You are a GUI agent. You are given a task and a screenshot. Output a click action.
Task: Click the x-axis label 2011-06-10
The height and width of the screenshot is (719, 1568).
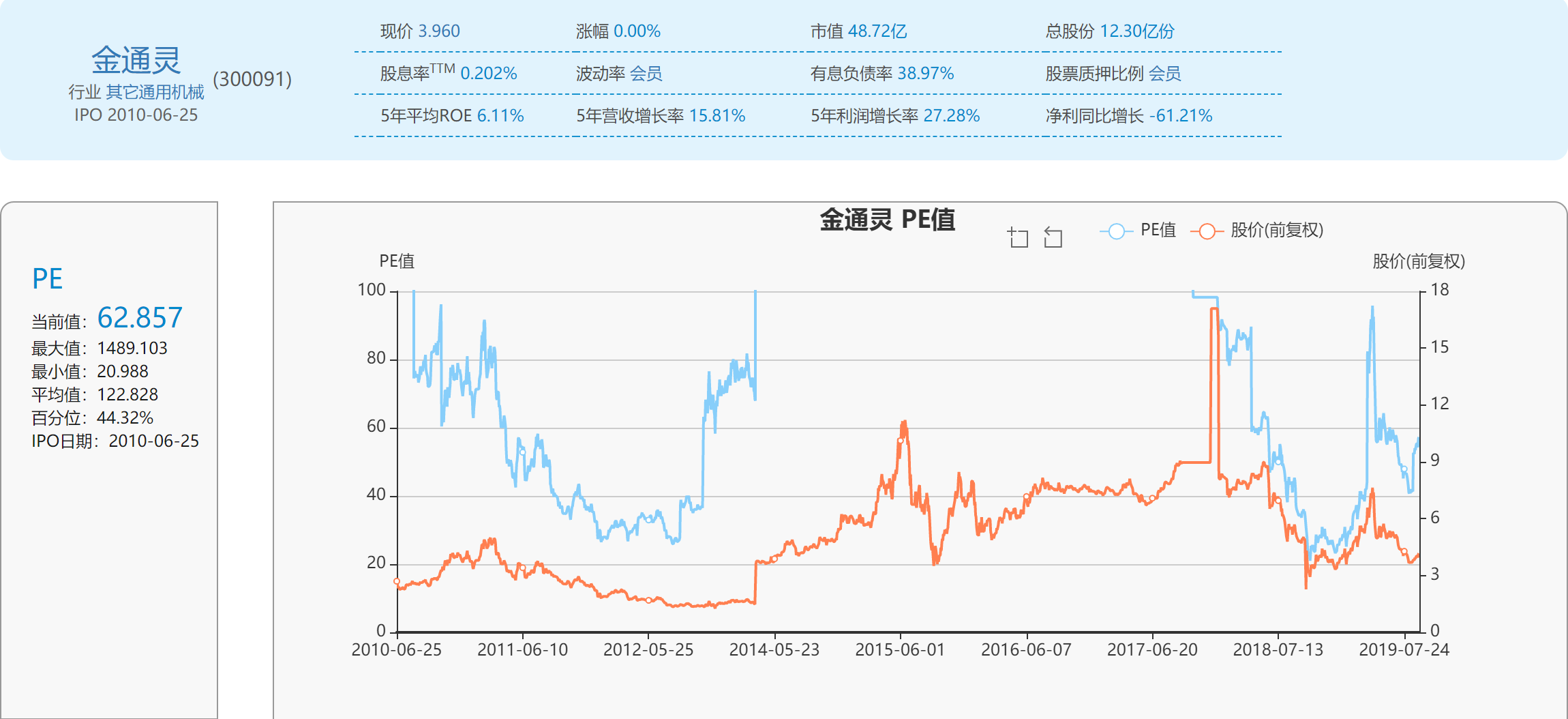523,649
